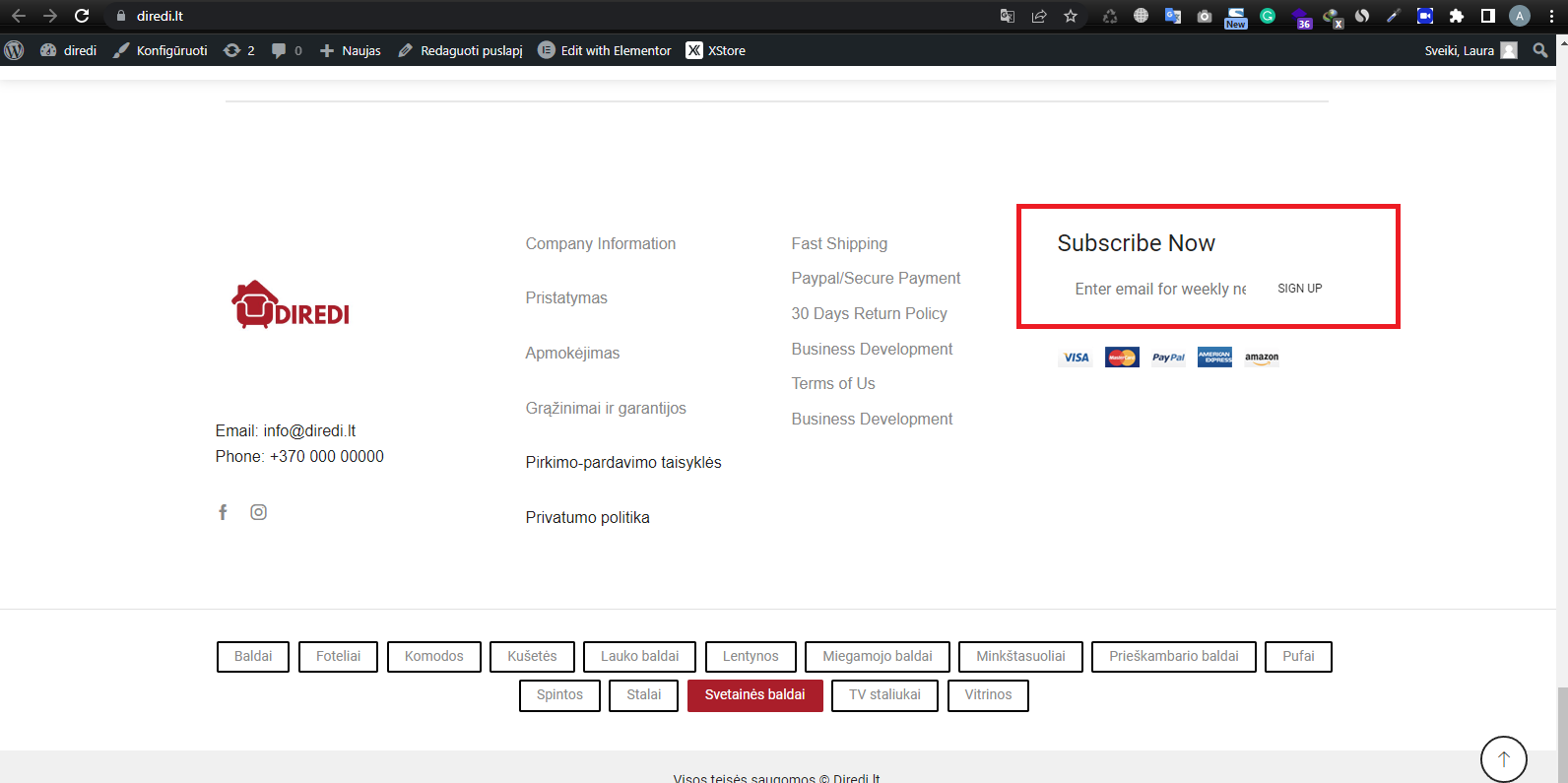Viewport: 1568px width, 783px height.
Task: Open the Naujas new content menu
Action: coord(350,50)
